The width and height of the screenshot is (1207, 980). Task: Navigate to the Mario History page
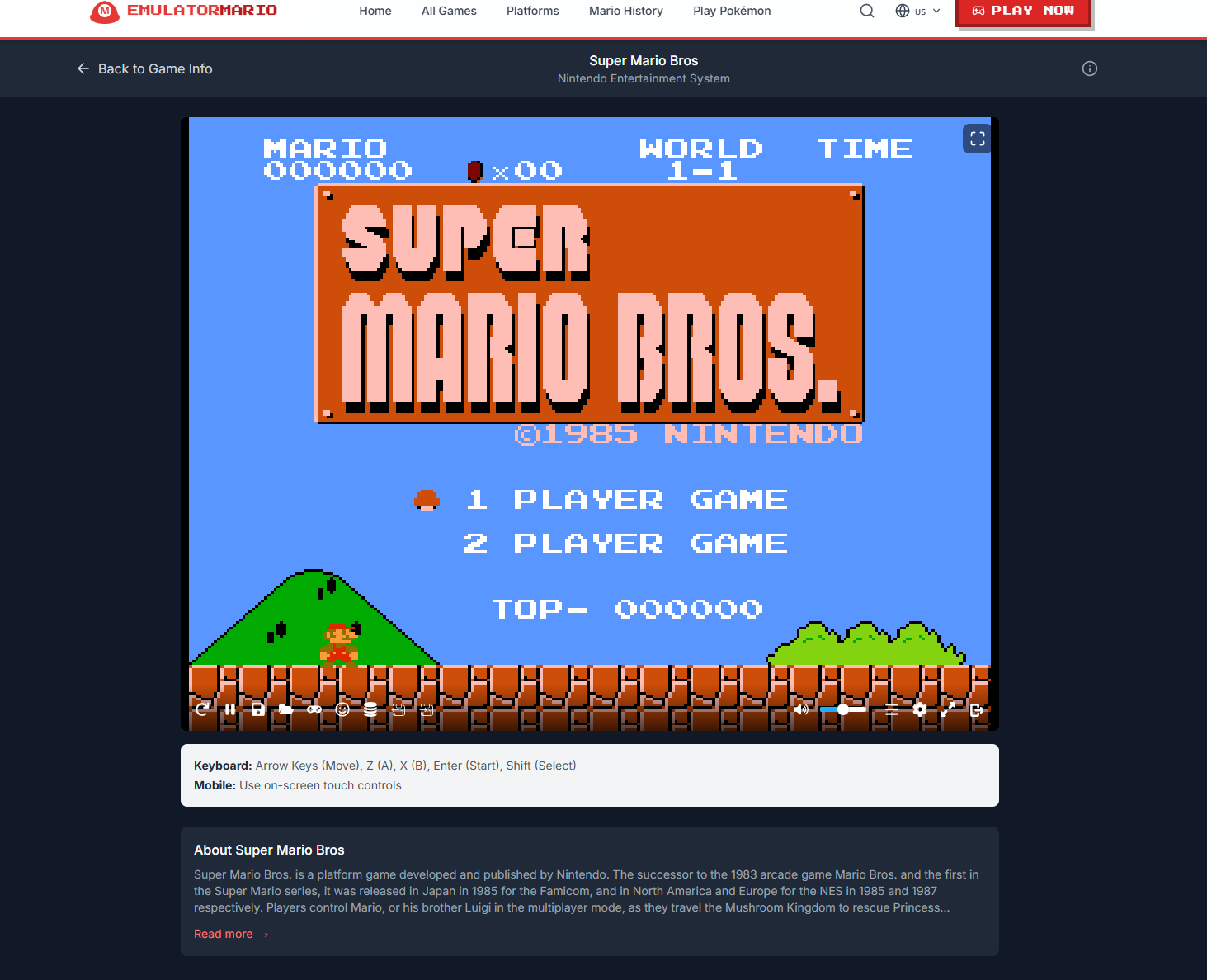coord(625,11)
